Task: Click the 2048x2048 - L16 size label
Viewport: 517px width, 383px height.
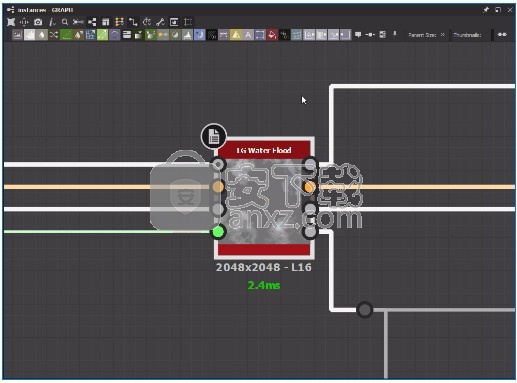Action: pos(264,267)
